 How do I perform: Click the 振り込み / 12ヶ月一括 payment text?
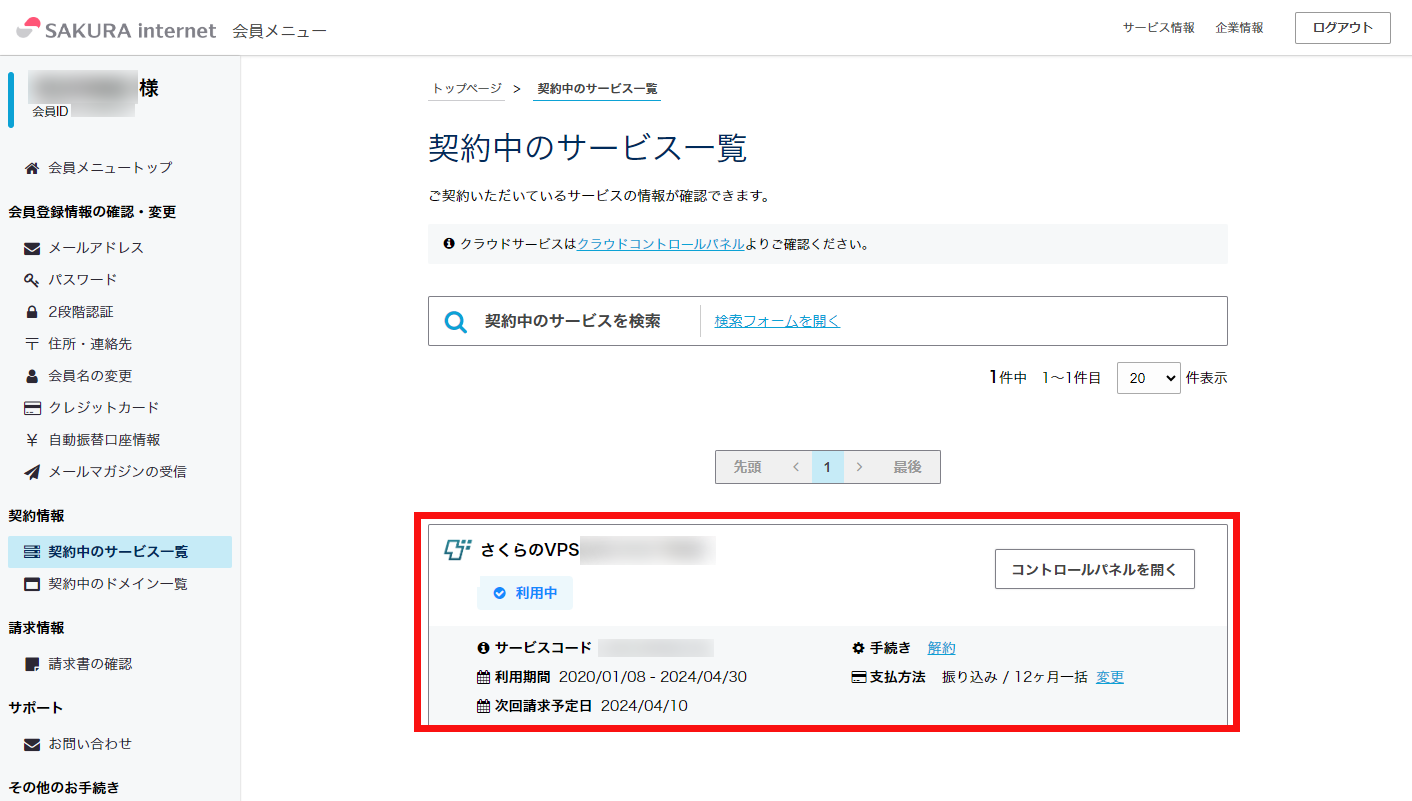pyautogui.click(x=1014, y=677)
